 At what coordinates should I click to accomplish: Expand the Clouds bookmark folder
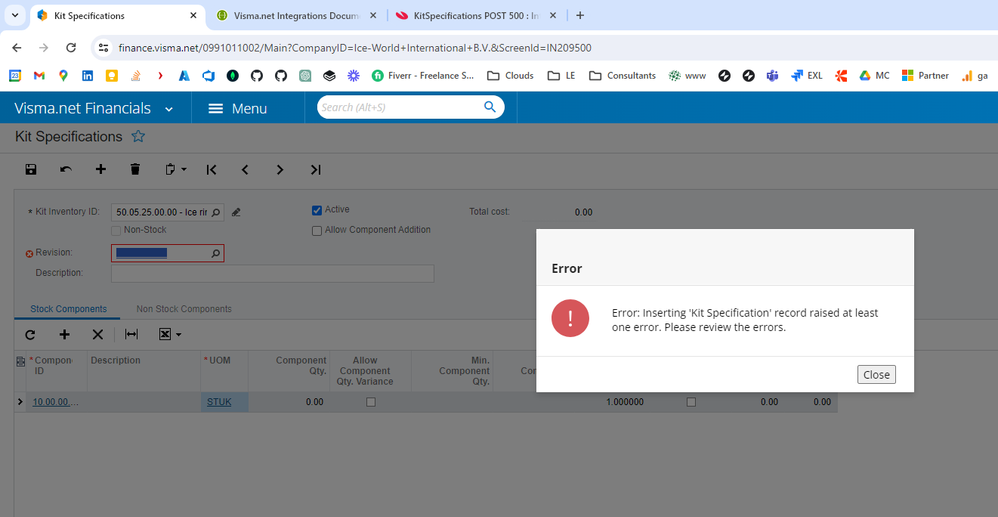click(510, 76)
